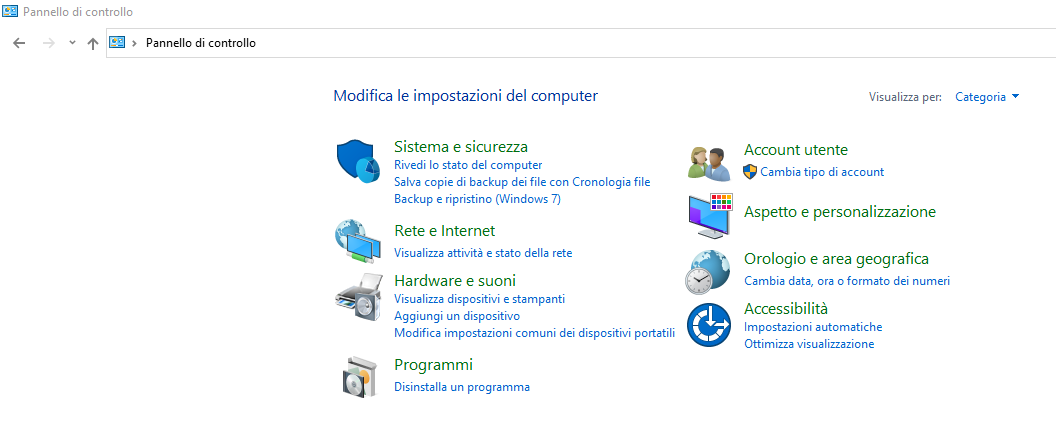
Task: Open the Hardware e suoni printer icon
Action: [x=358, y=297]
